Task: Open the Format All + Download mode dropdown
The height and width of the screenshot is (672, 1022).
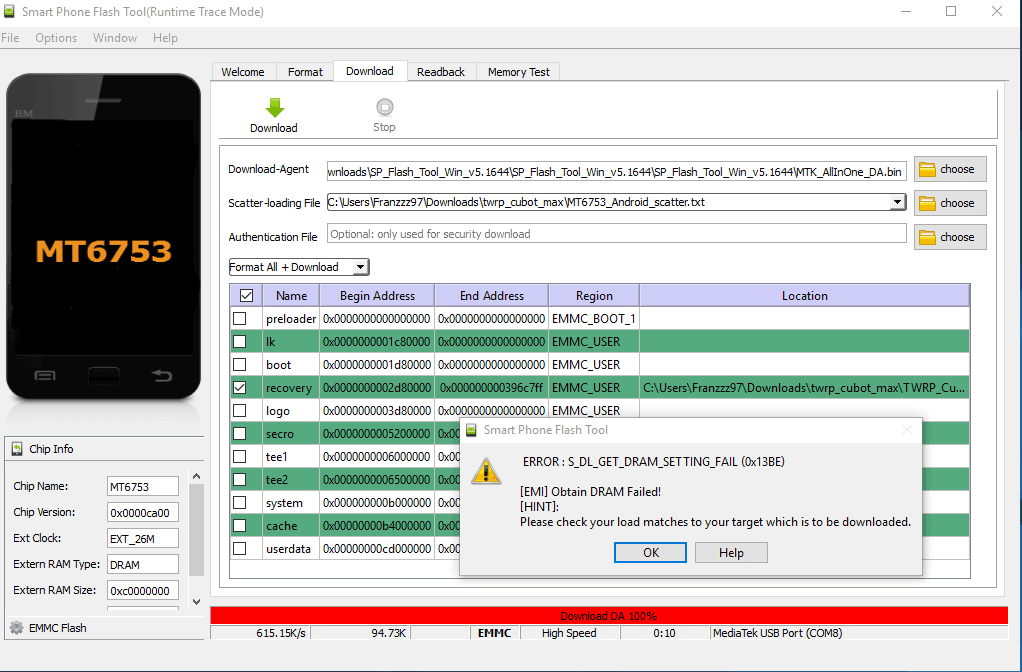Action: point(360,267)
